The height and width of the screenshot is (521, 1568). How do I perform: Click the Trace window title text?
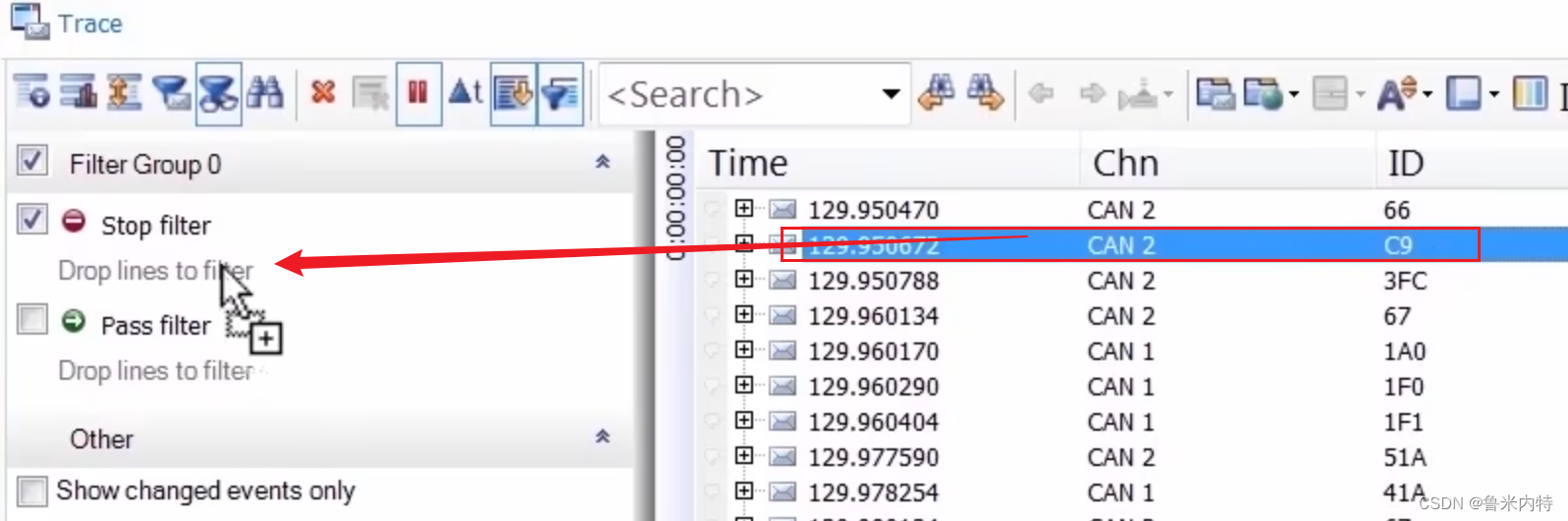90,24
